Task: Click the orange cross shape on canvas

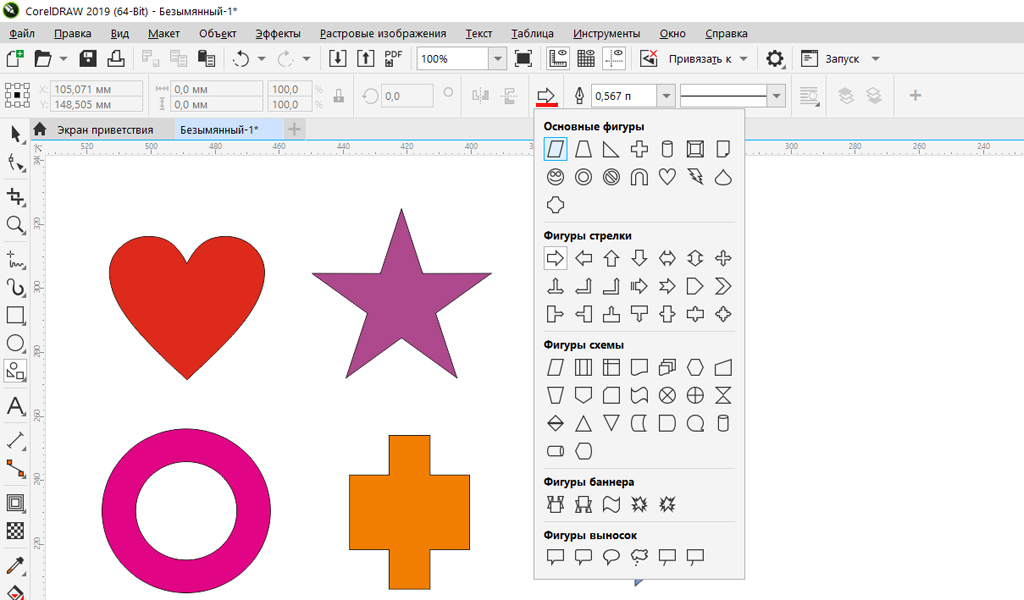Action: 409,511
